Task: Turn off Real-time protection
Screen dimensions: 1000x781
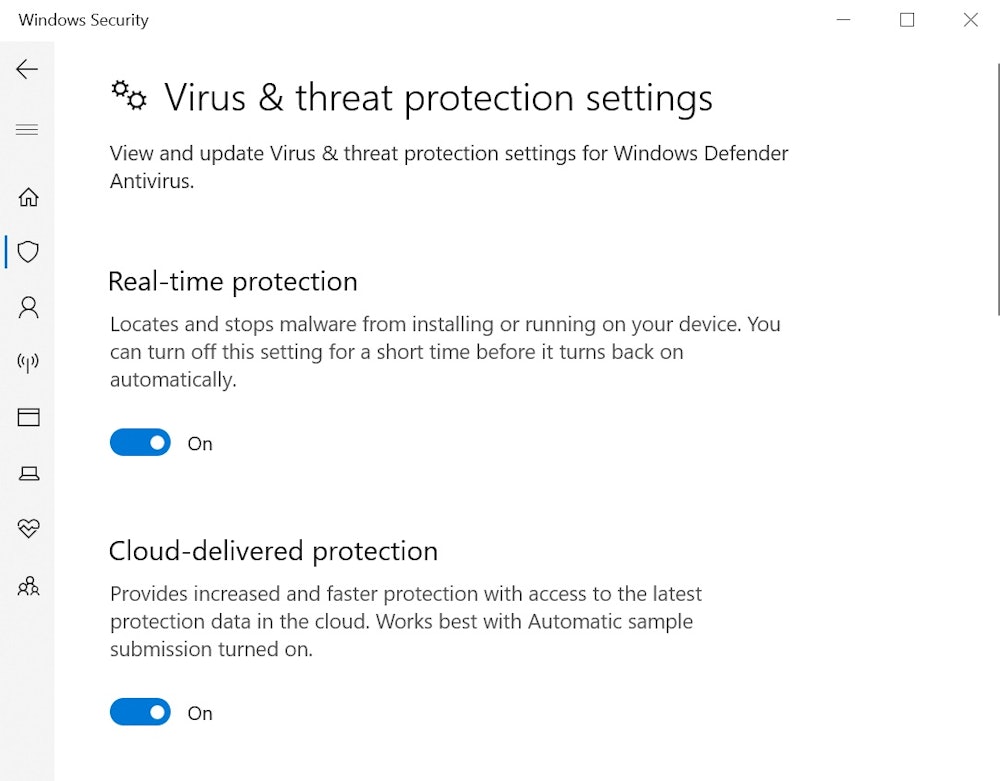Action: (x=140, y=442)
